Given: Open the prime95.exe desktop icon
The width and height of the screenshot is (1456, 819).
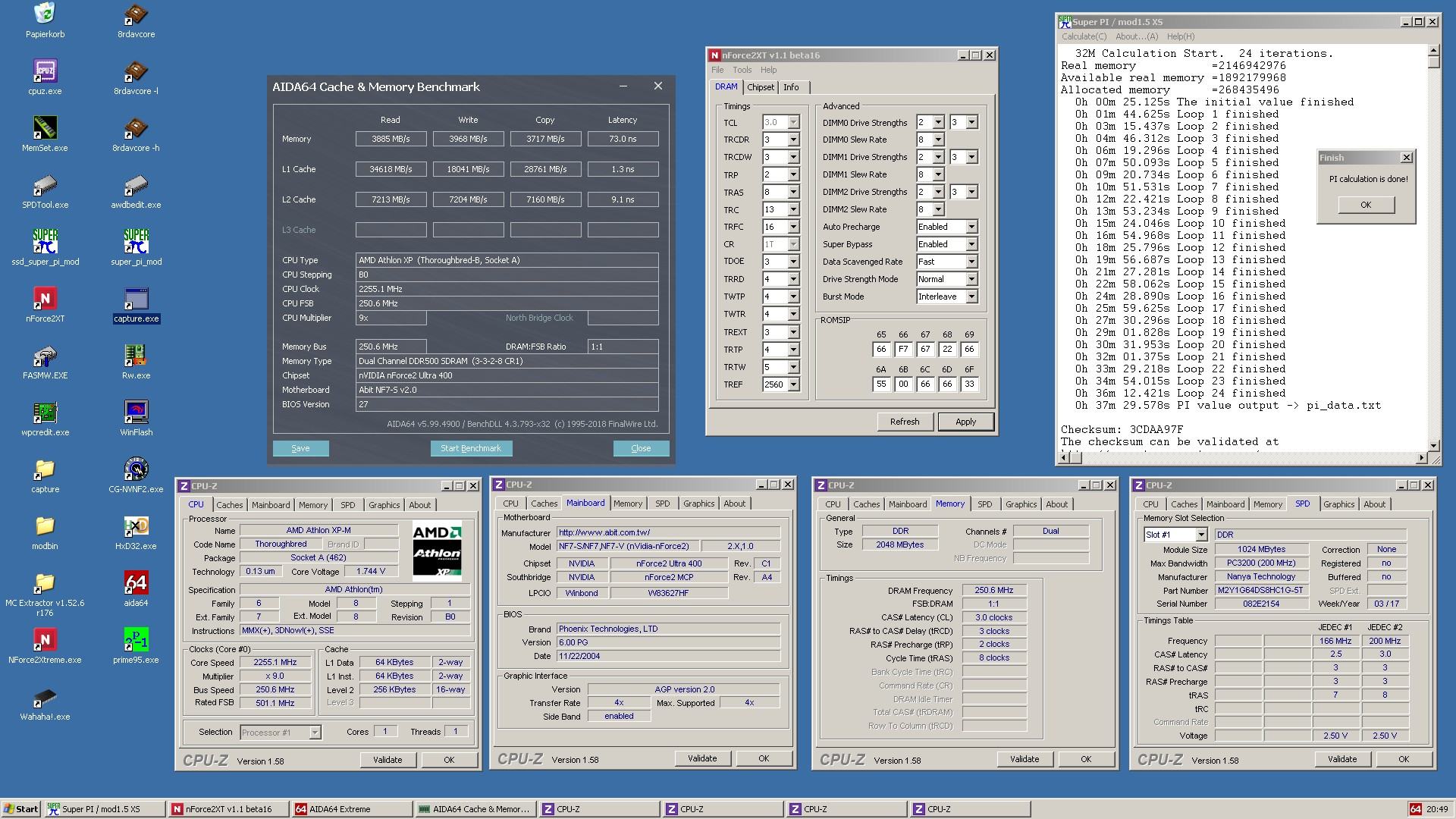Looking at the screenshot, I should coord(136,646).
